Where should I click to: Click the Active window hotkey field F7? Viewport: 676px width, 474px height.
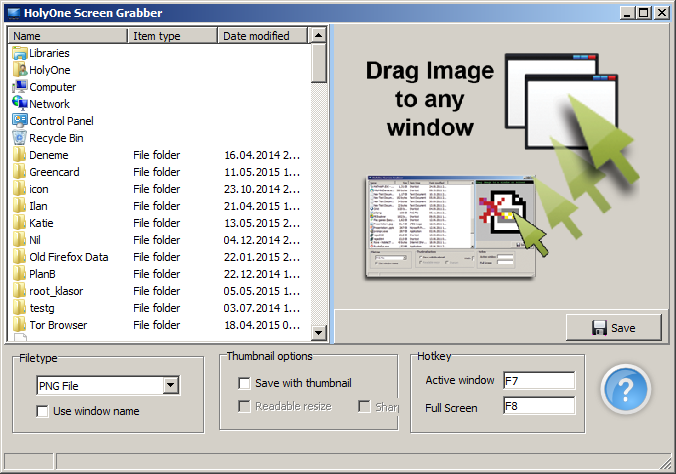pyautogui.click(x=539, y=381)
